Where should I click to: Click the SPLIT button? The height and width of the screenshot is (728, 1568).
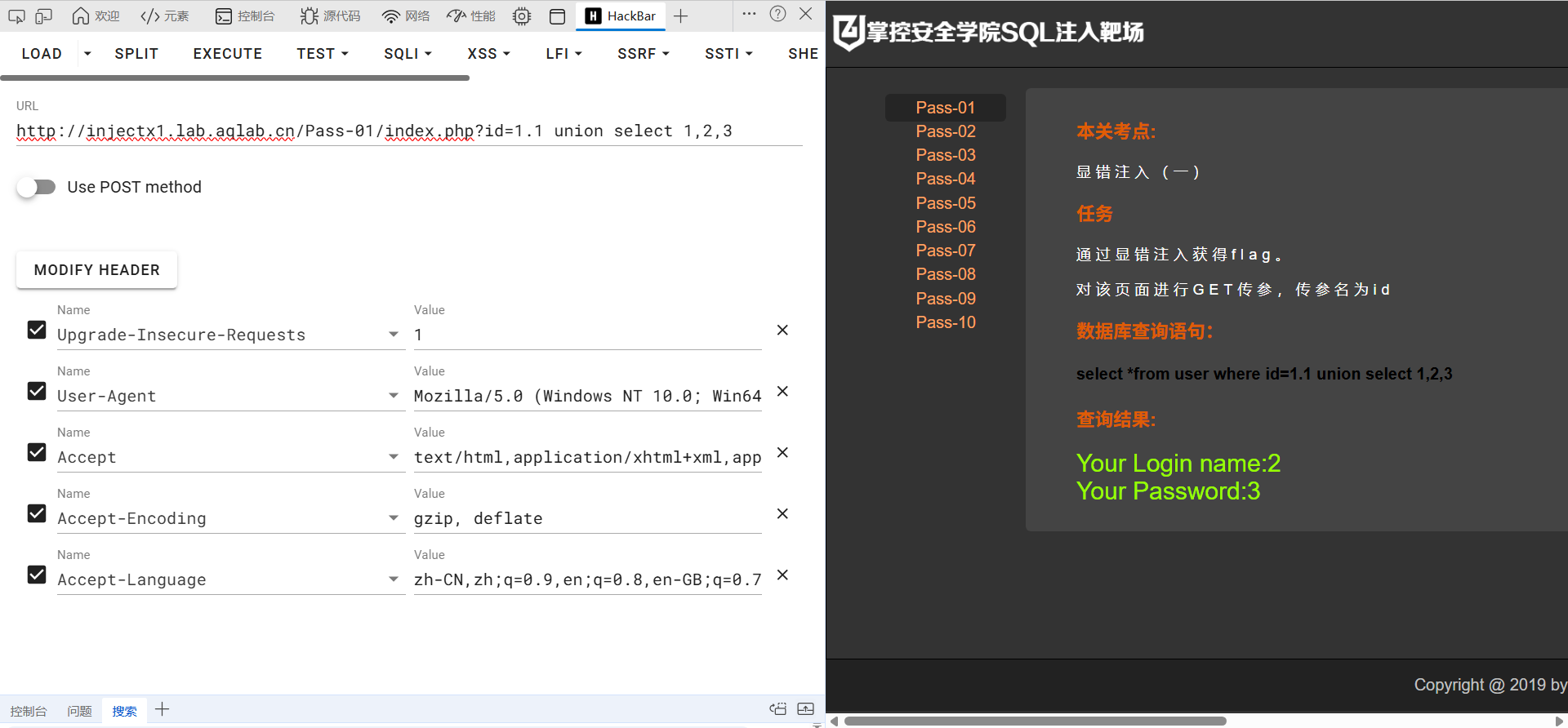136,53
